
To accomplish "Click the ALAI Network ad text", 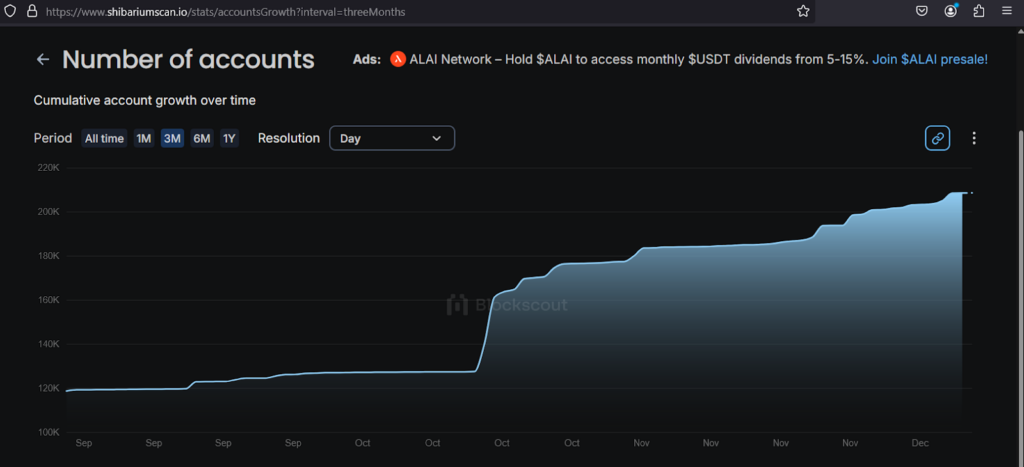I will [639, 59].
